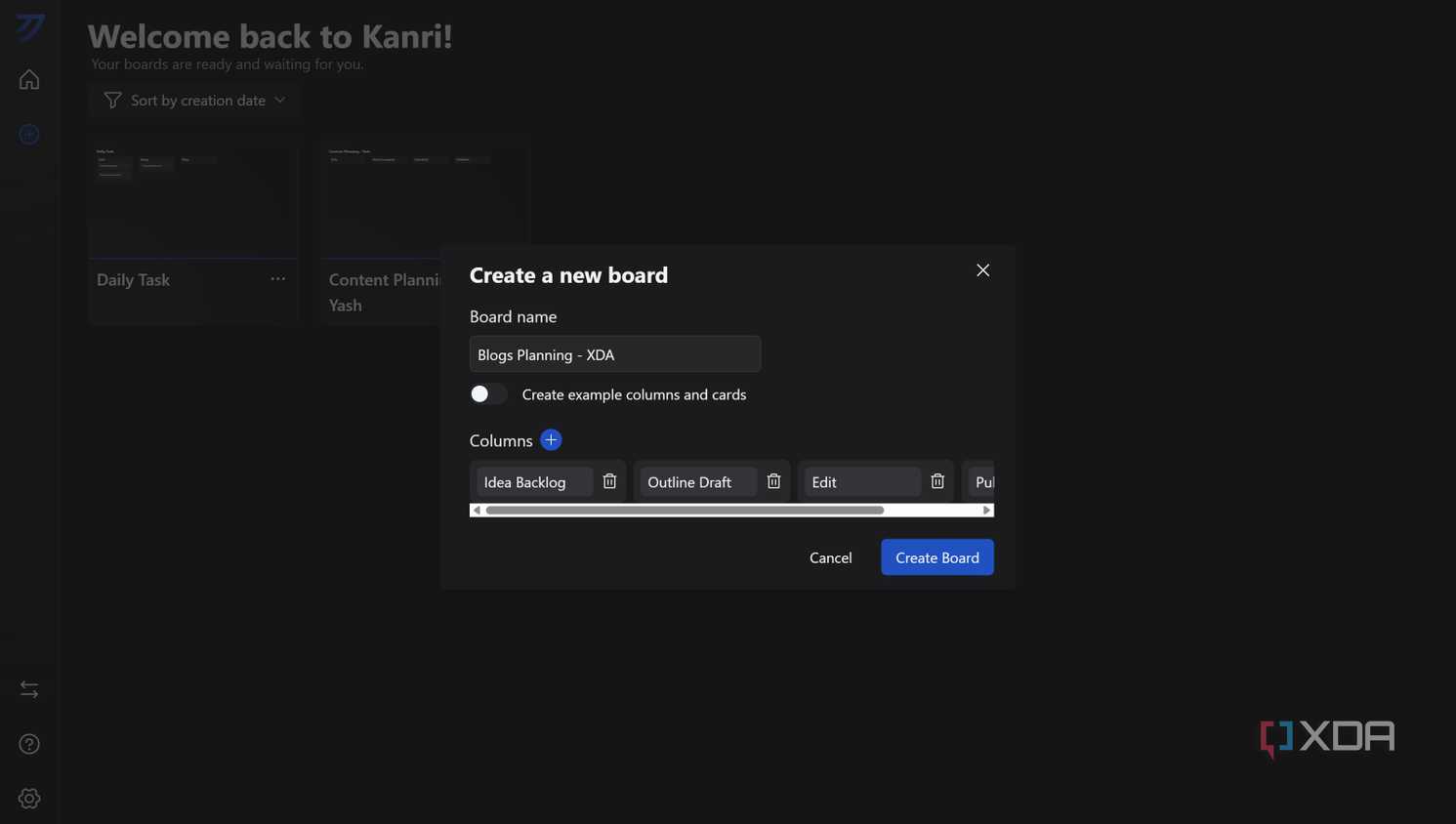
Task: Open Daily Task board options menu
Action: tap(278, 279)
